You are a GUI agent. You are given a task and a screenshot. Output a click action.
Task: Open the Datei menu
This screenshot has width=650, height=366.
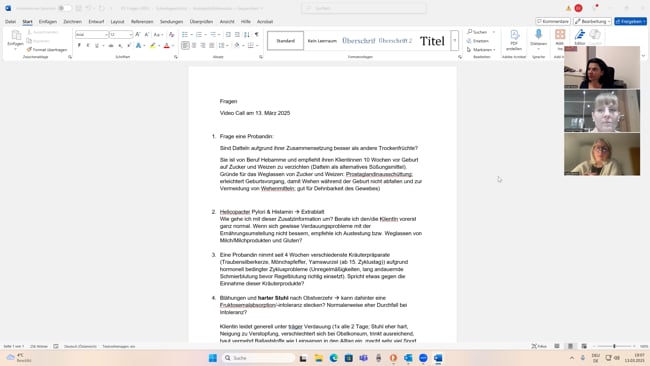click(x=10, y=22)
